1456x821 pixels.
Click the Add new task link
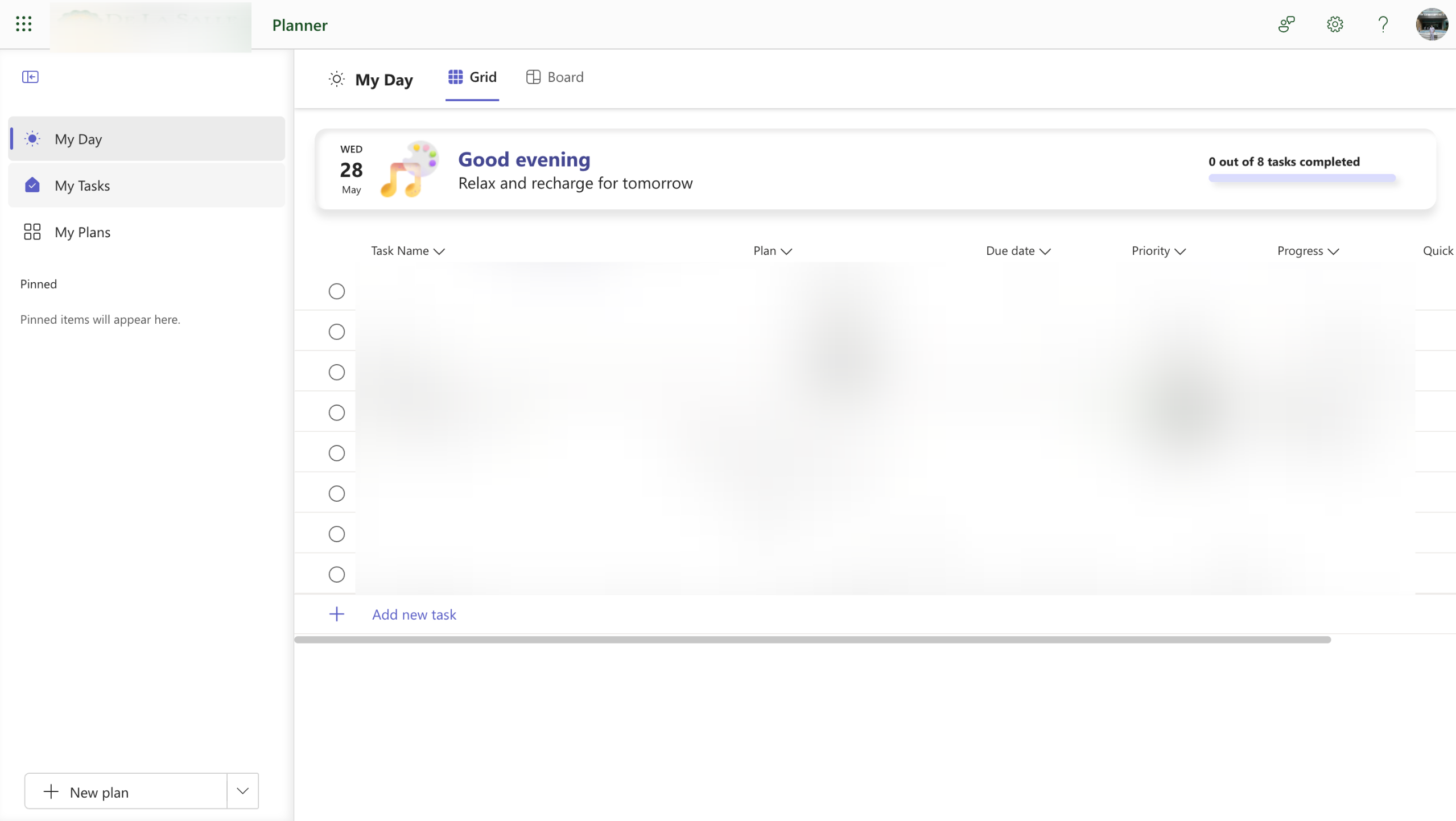tap(414, 614)
